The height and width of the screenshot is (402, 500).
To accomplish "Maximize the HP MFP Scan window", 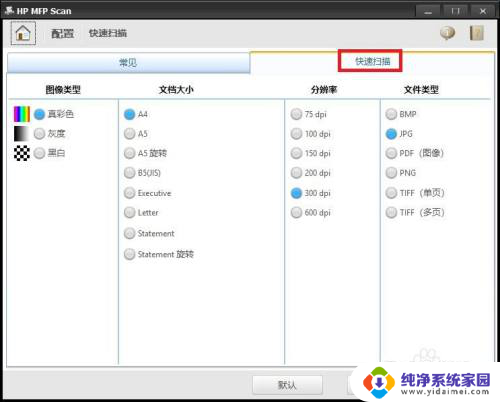I will pos(455,11).
